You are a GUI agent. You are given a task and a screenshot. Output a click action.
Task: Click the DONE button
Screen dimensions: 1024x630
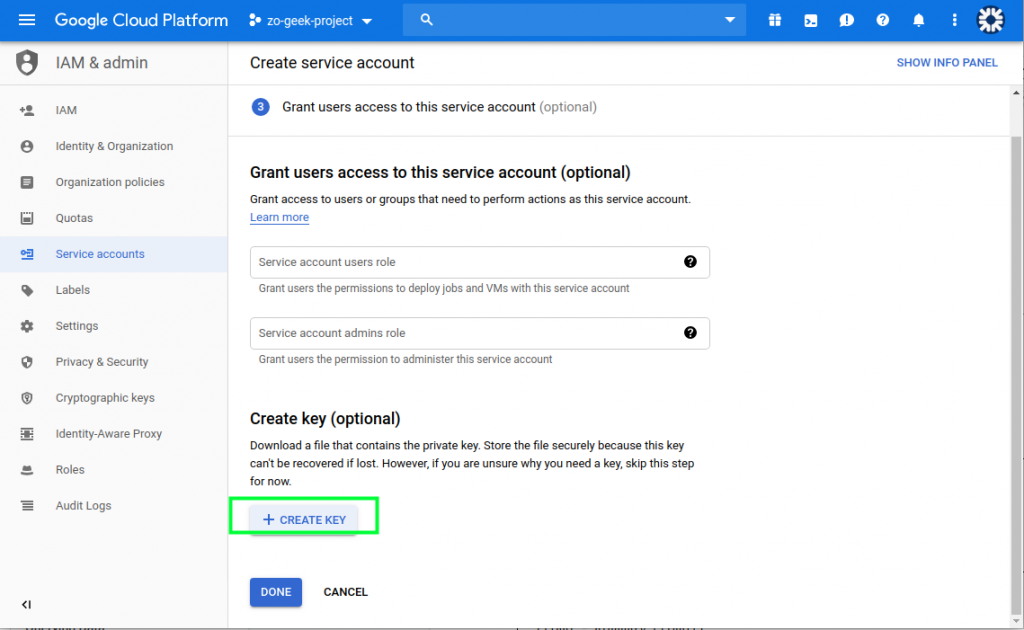276,592
